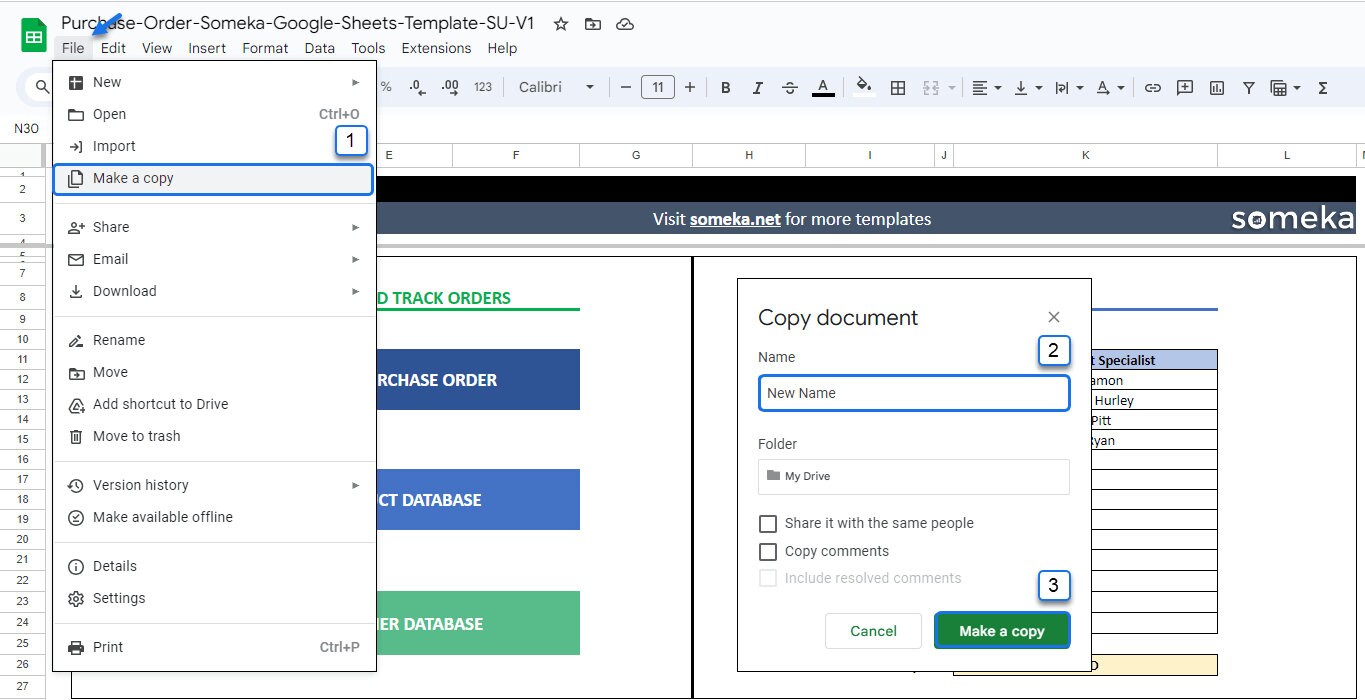The width and height of the screenshot is (1365, 700).
Task: Select Version history in the File menu
Action: coord(140,485)
